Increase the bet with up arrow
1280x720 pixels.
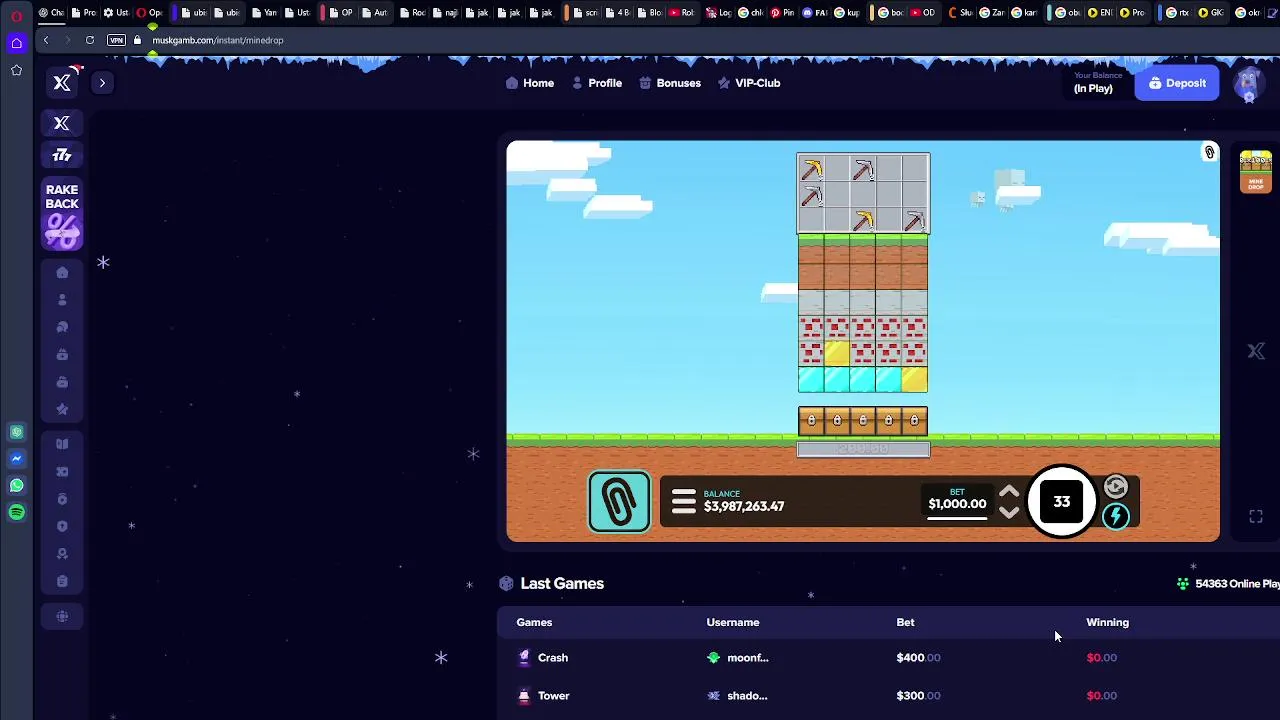click(x=1009, y=492)
